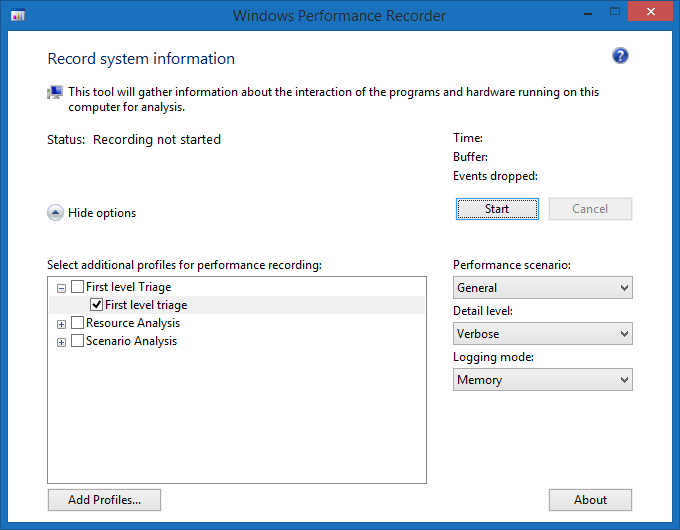Collapse the First level Triage tree node

(x=62, y=288)
